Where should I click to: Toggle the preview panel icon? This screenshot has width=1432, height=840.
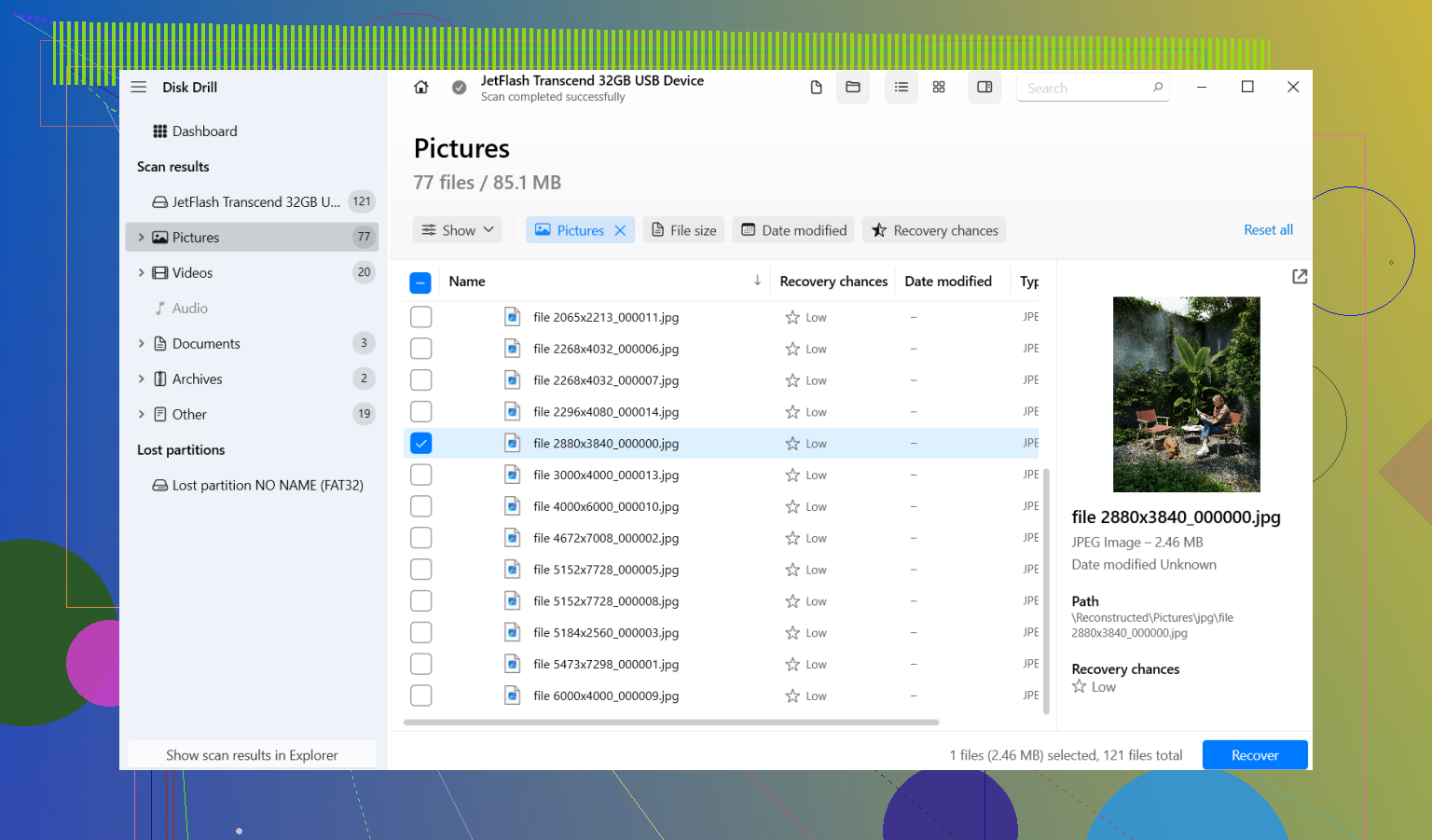point(984,87)
